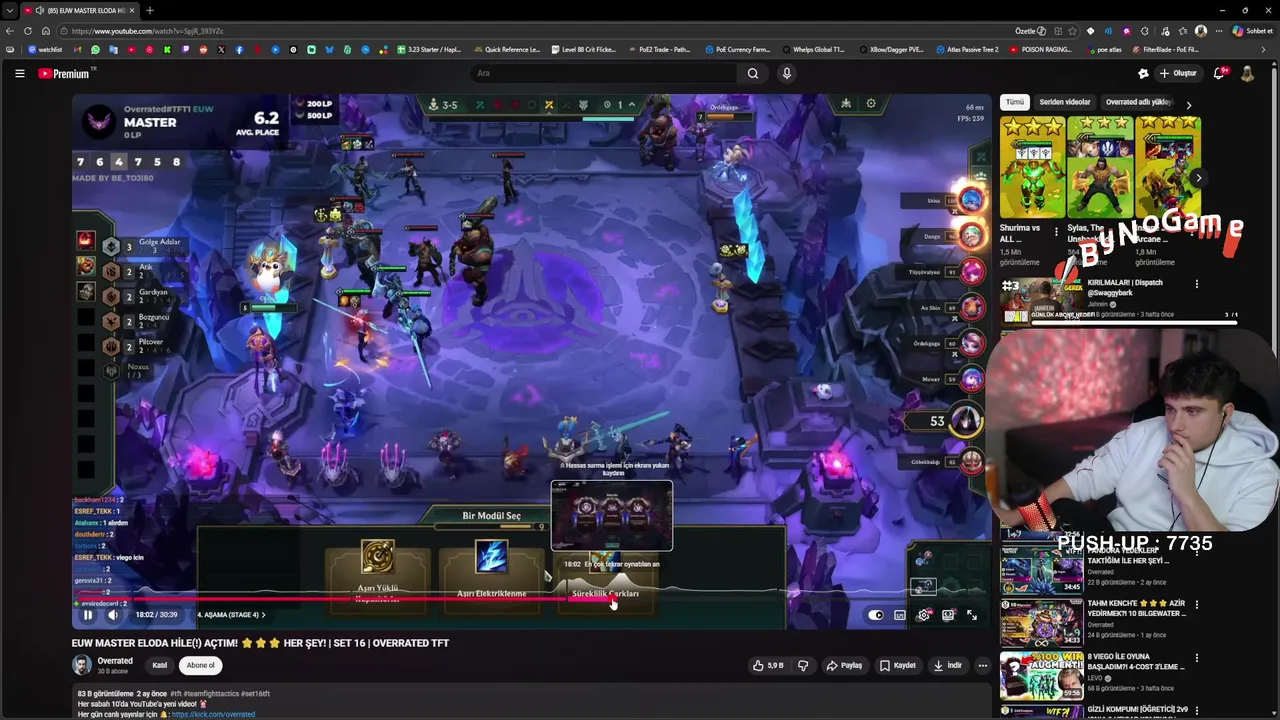The height and width of the screenshot is (720, 1280).
Task: Toggle subtitles in the player controls
Action: coord(900,615)
